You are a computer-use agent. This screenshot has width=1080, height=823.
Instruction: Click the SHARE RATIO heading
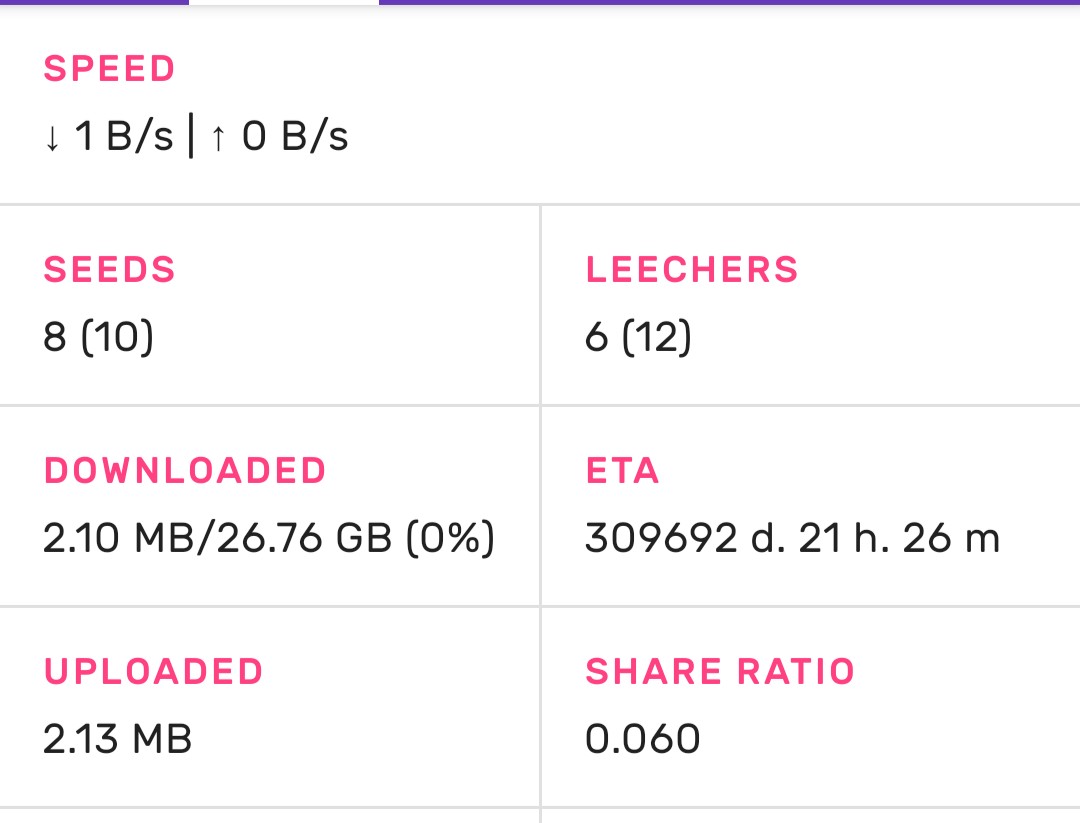pyautogui.click(x=720, y=672)
